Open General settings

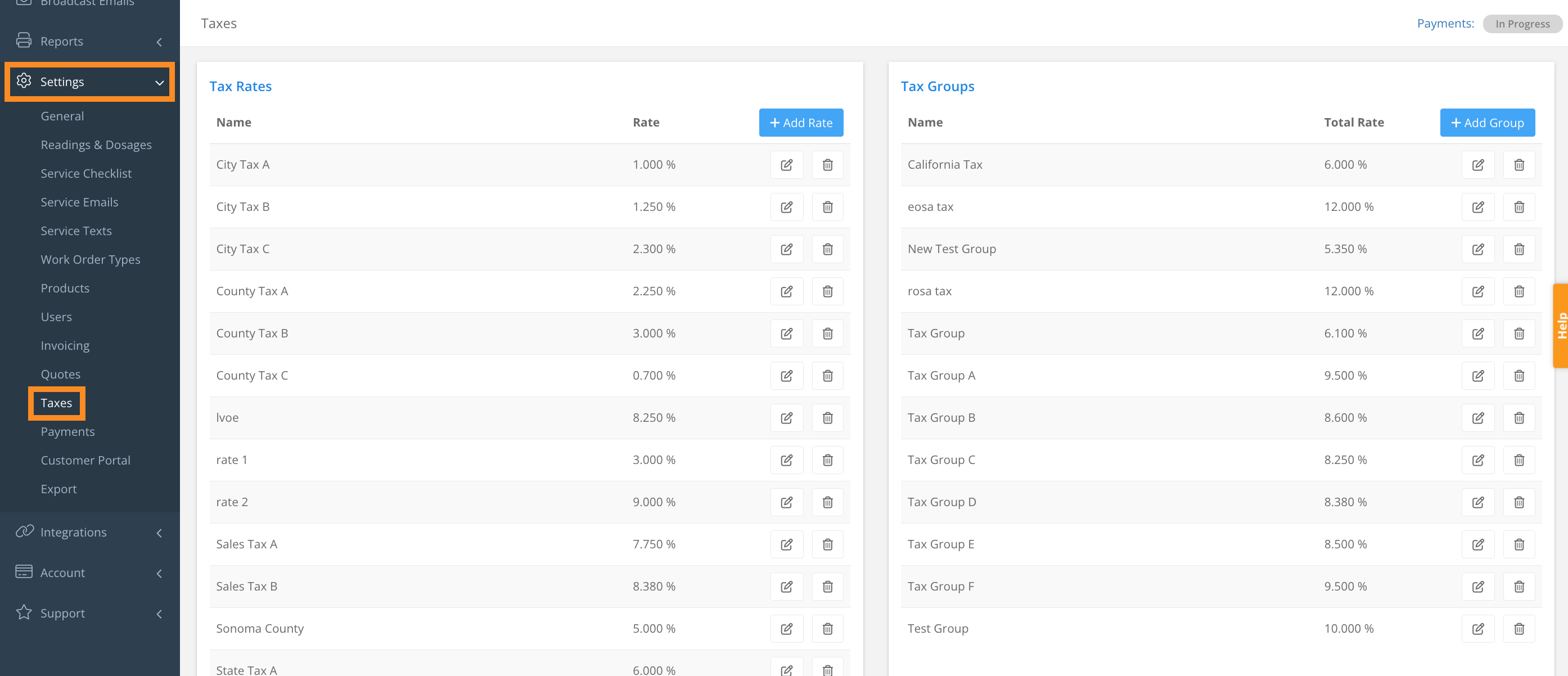pyautogui.click(x=62, y=116)
